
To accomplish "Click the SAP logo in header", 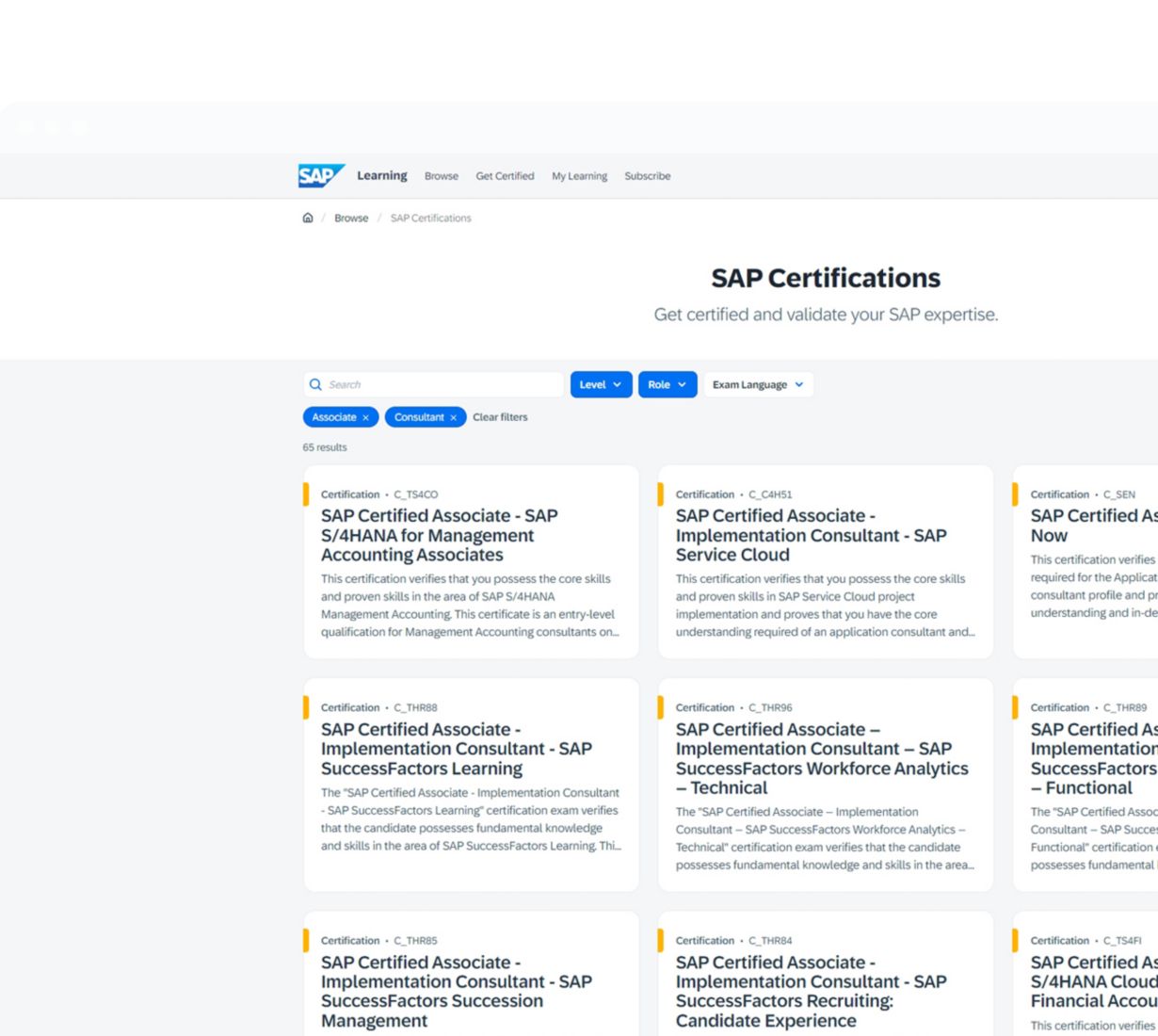I will point(320,176).
